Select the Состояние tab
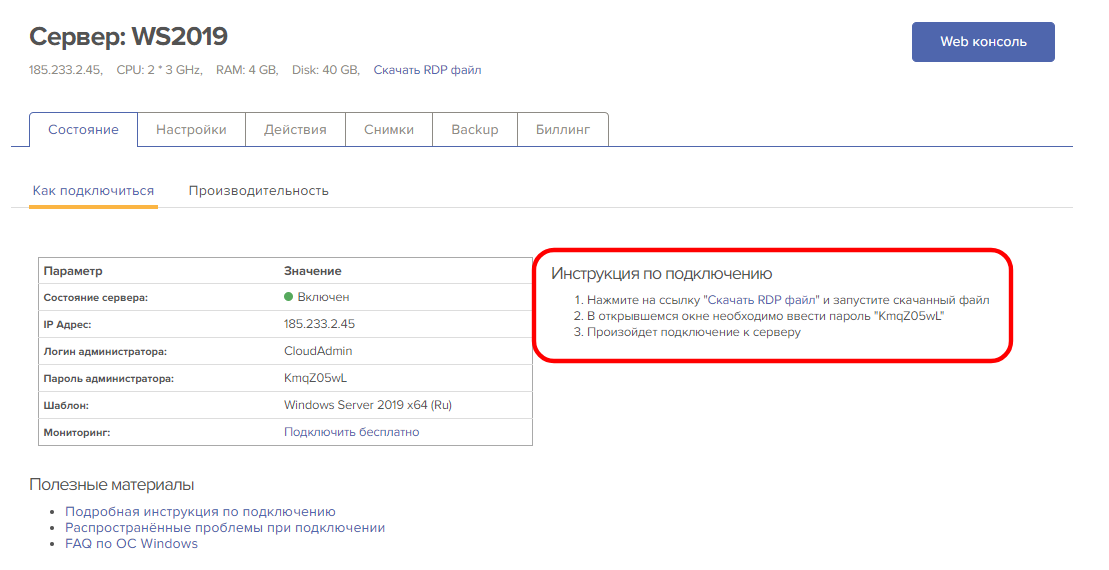The width and height of the screenshot is (1109, 570). coord(83,130)
